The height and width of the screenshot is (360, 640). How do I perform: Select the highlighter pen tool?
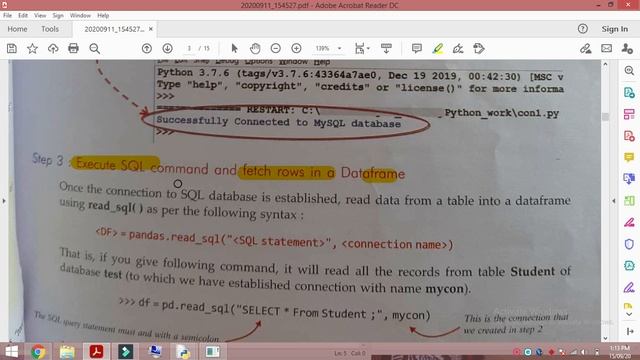[438, 49]
